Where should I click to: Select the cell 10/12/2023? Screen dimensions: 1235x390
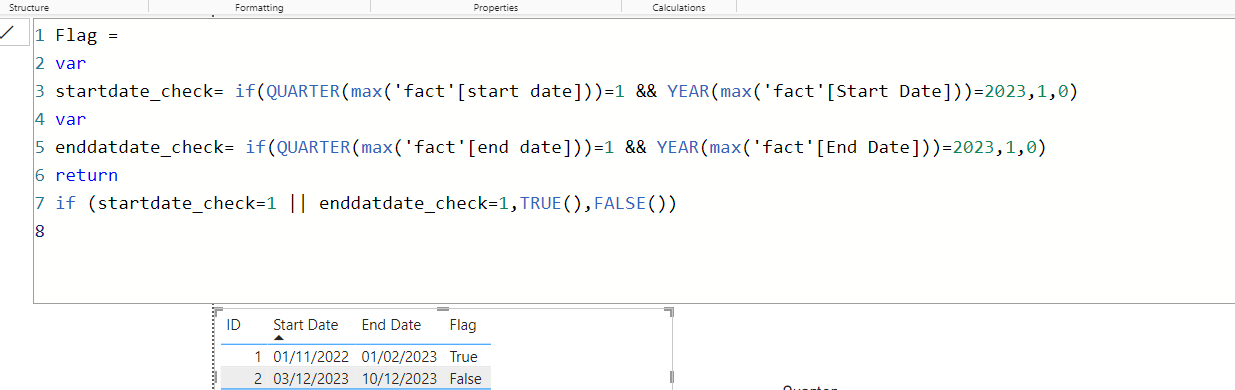[x=399, y=379]
